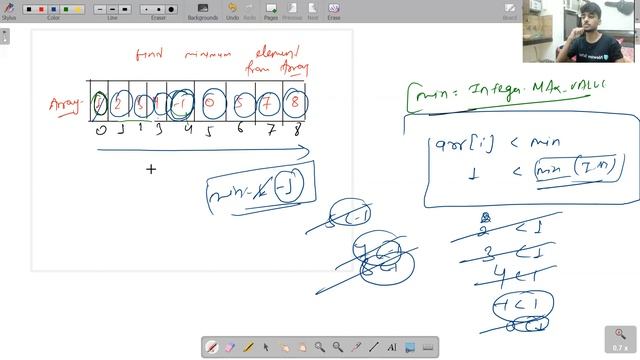The height and width of the screenshot is (360, 640).
Task: Pick the green pen color
Action: tap(66, 9)
